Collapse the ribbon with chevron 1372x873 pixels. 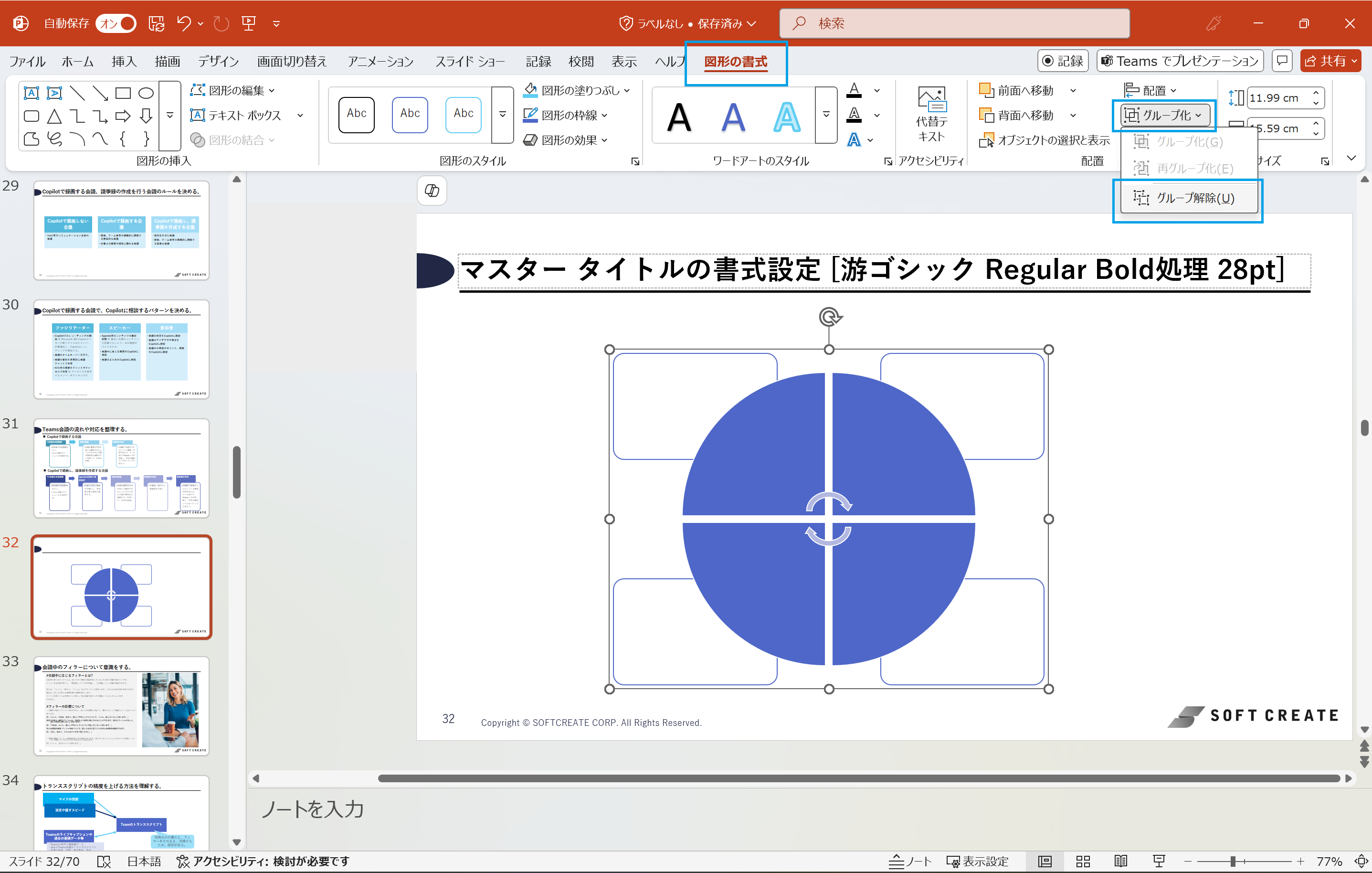click(x=1351, y=159)
